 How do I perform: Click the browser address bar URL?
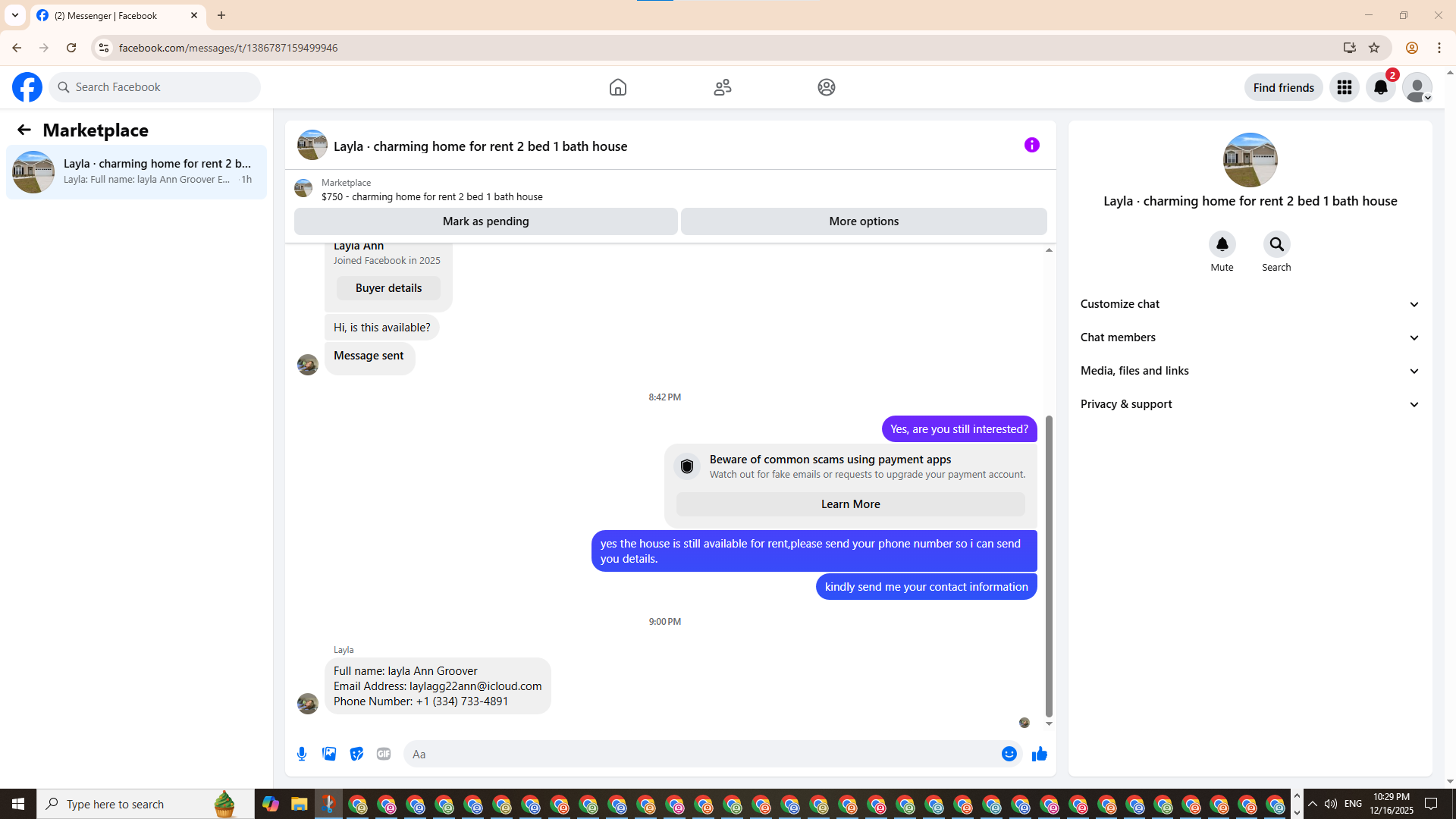(228, 48)
